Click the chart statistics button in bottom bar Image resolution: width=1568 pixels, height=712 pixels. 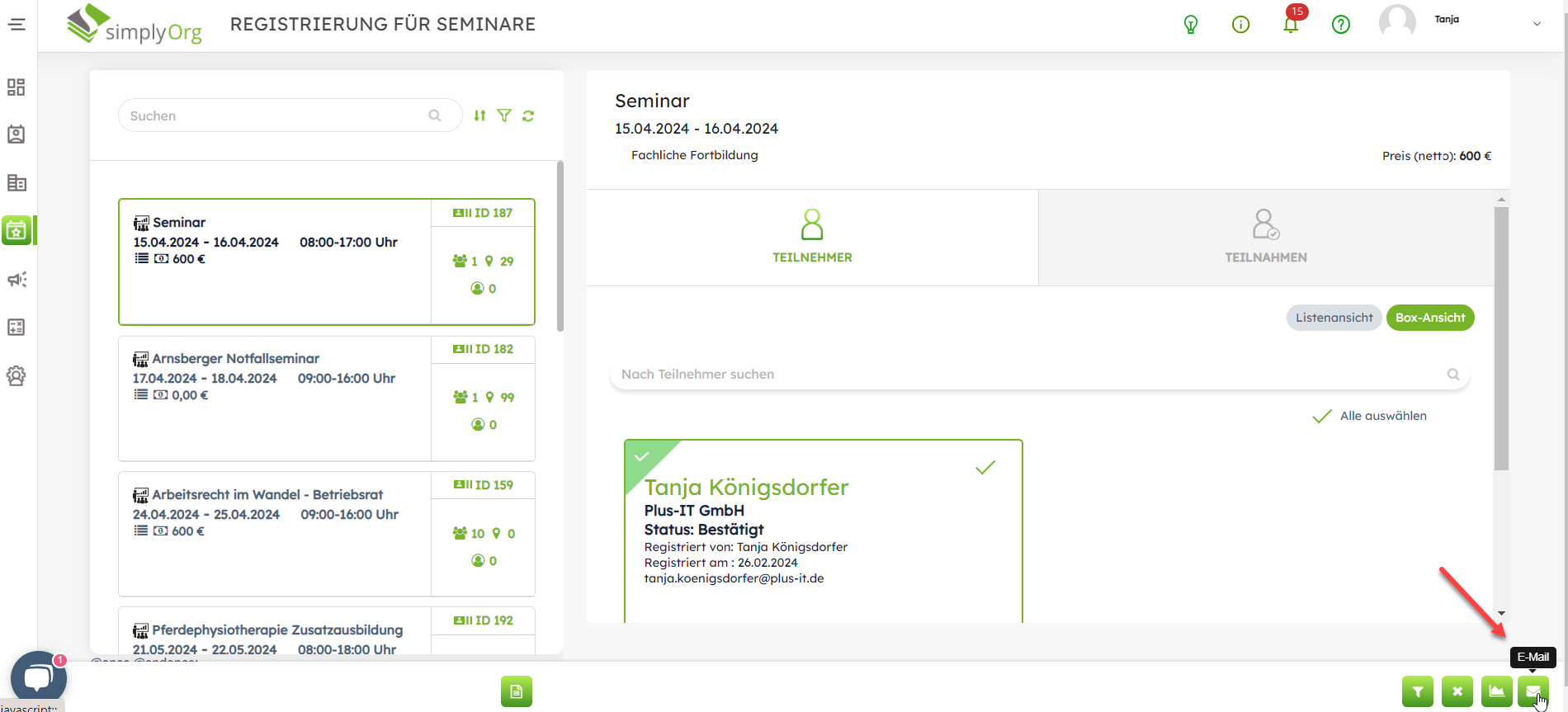click(x=1496, y=691)
